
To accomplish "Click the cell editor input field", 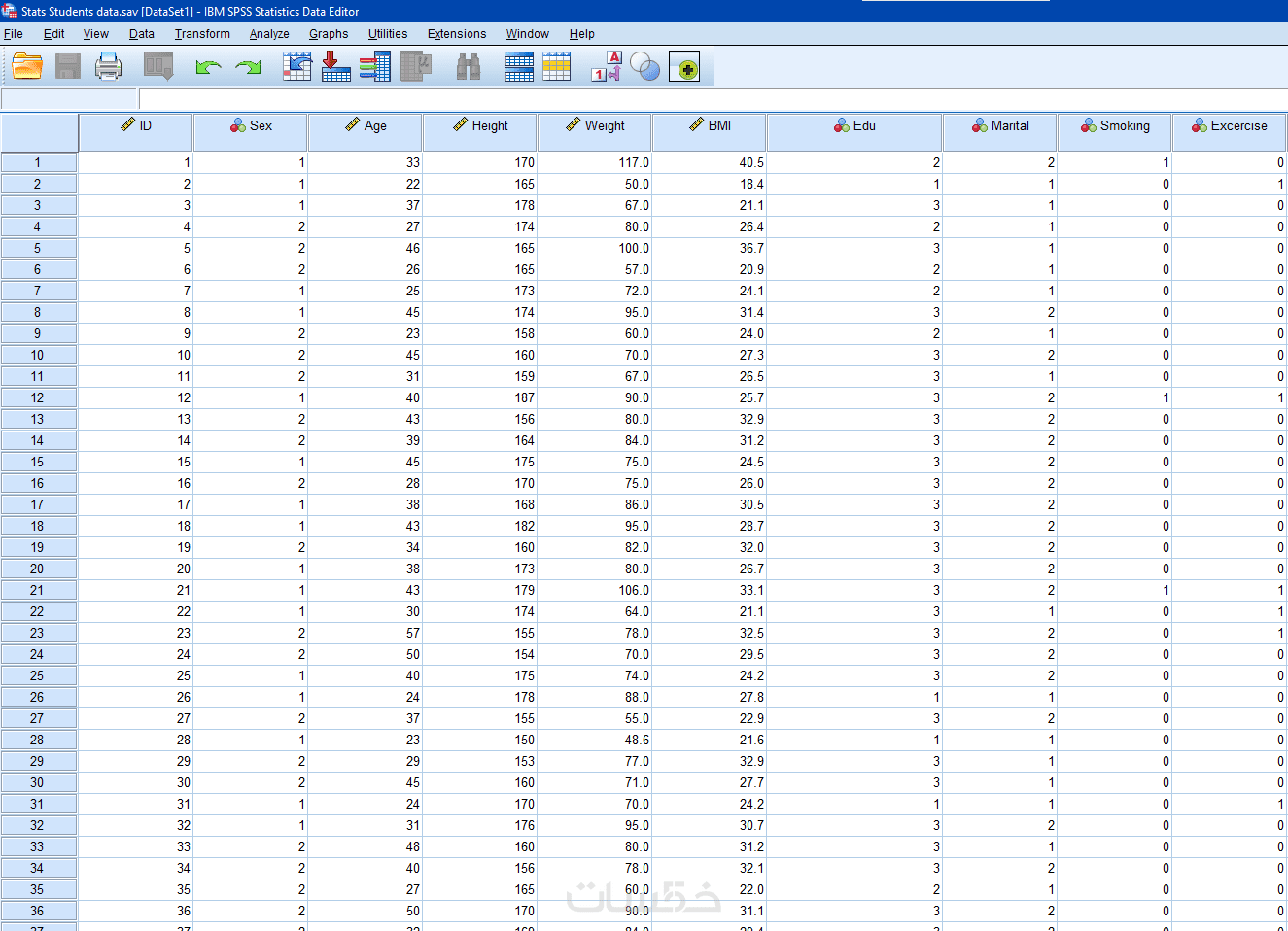I will pos(713,99).
